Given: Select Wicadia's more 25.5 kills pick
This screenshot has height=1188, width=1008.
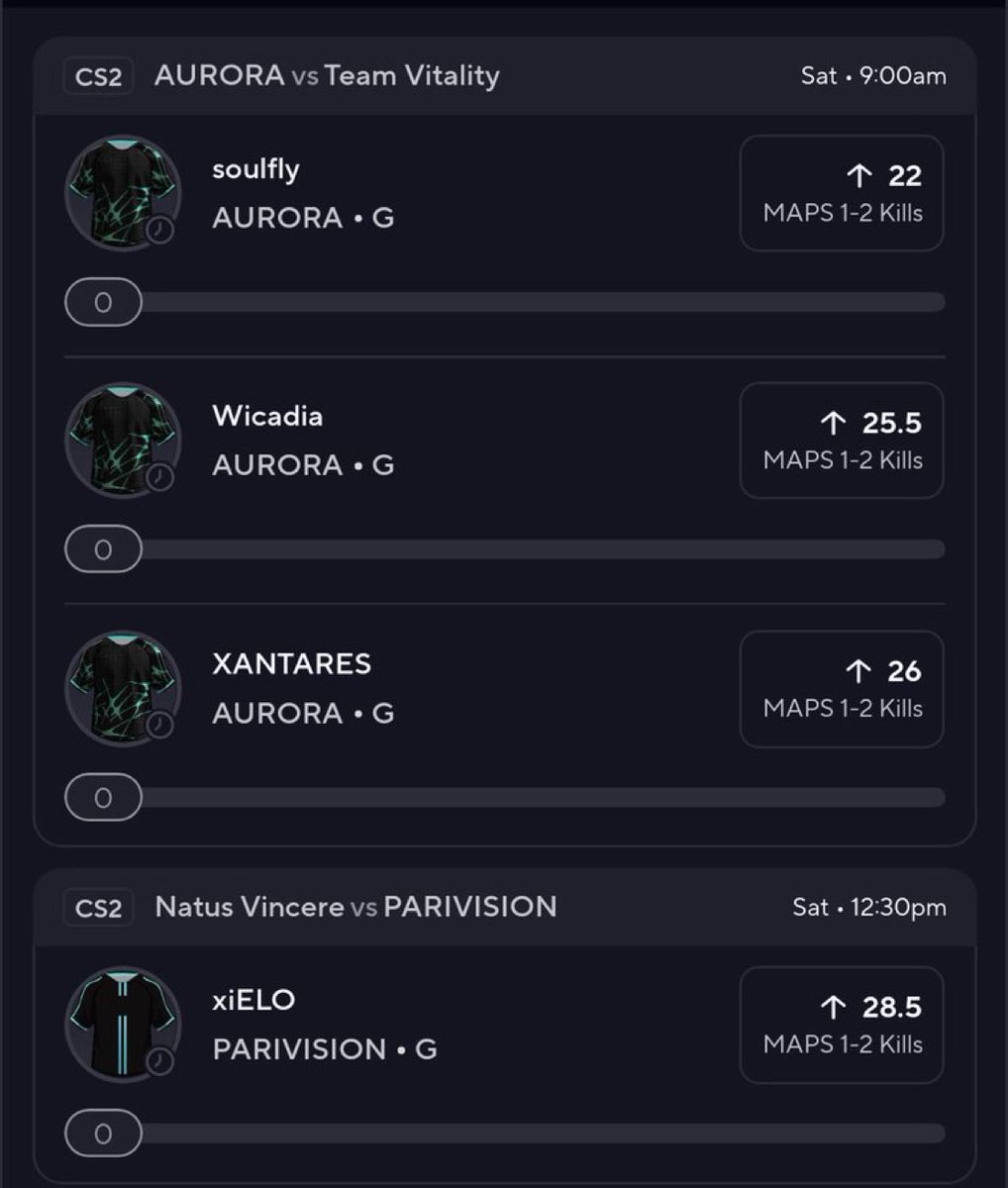Looking at the screenshot, I should 842,441.
